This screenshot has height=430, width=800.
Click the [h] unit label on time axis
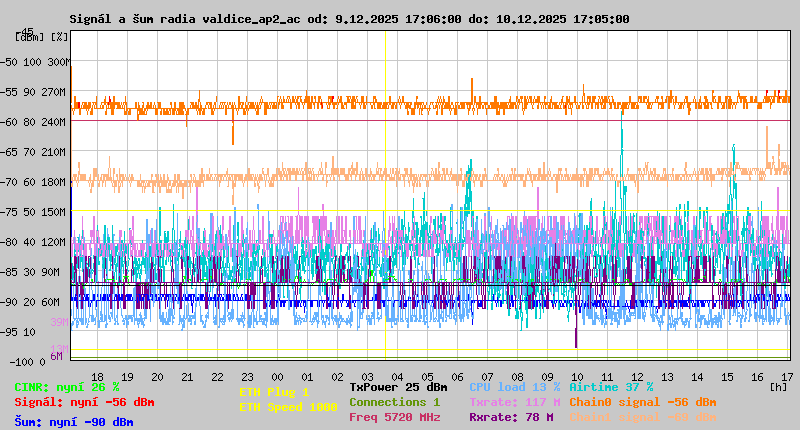click(778, 387)
